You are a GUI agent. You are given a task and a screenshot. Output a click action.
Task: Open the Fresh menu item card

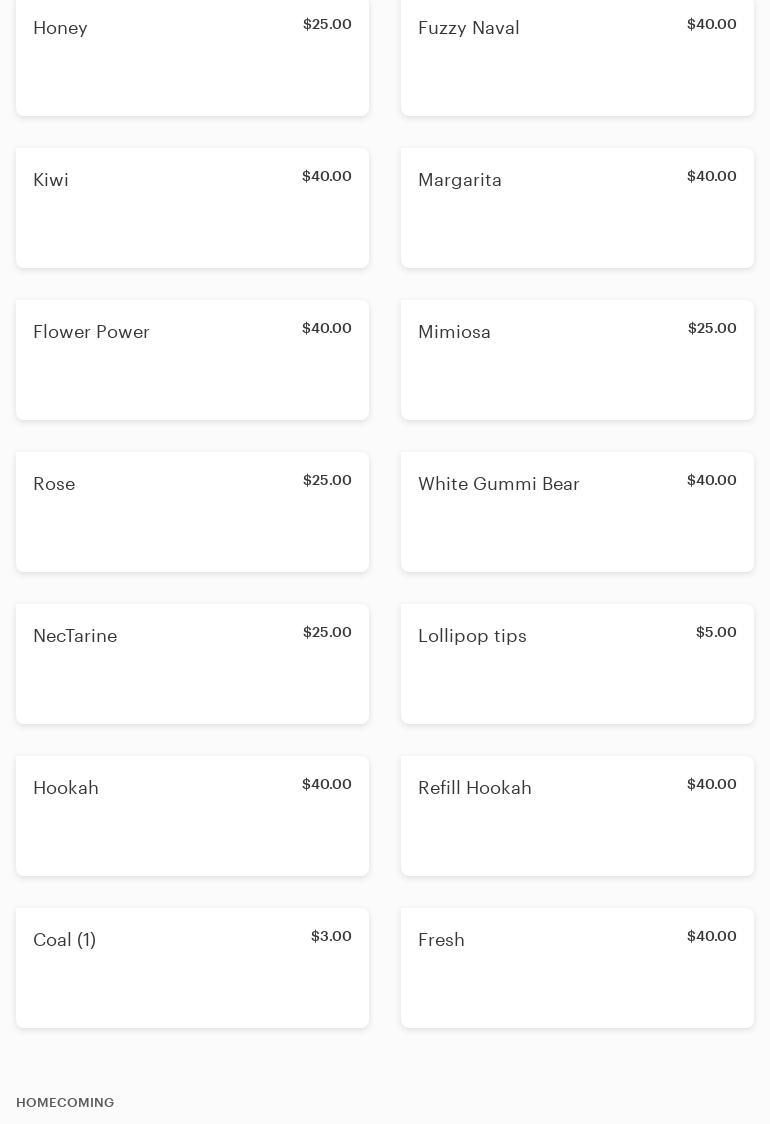577,968
